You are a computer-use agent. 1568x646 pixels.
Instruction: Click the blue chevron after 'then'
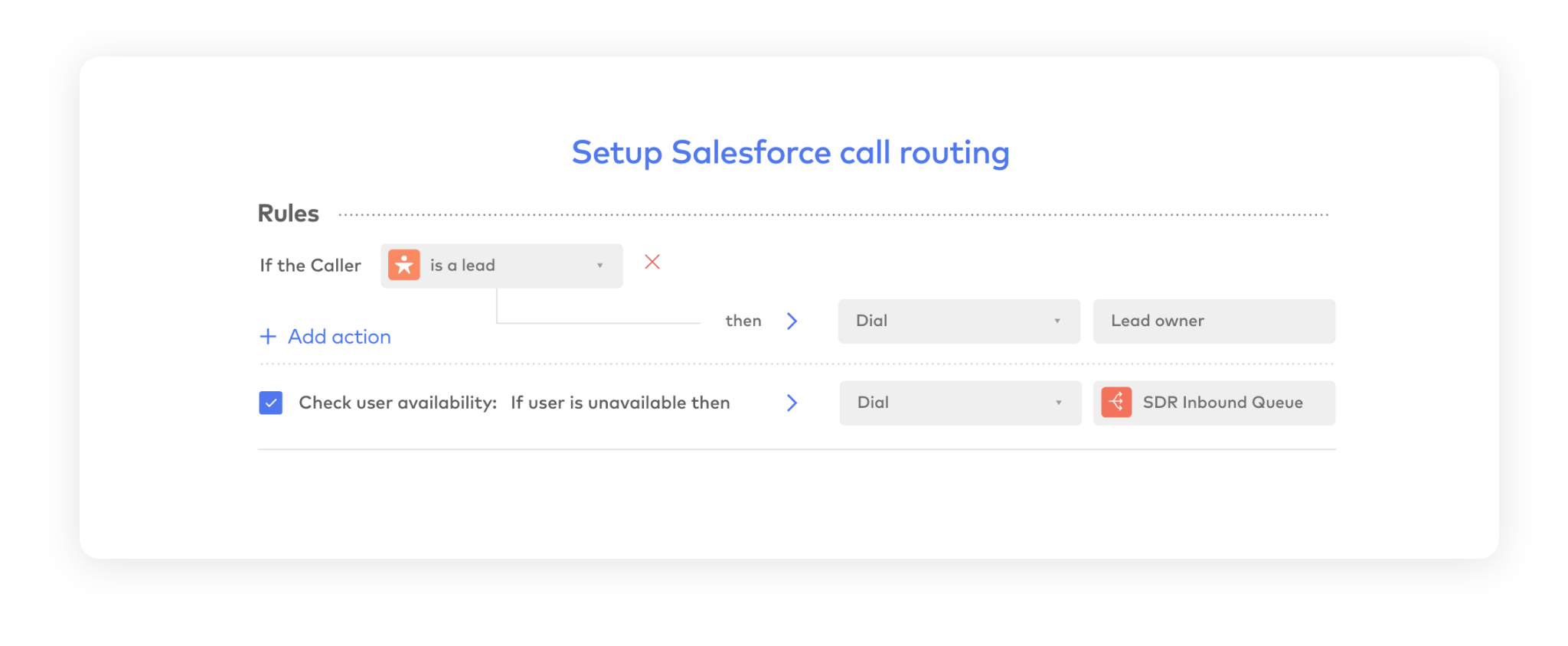click(x=792, y=321)
